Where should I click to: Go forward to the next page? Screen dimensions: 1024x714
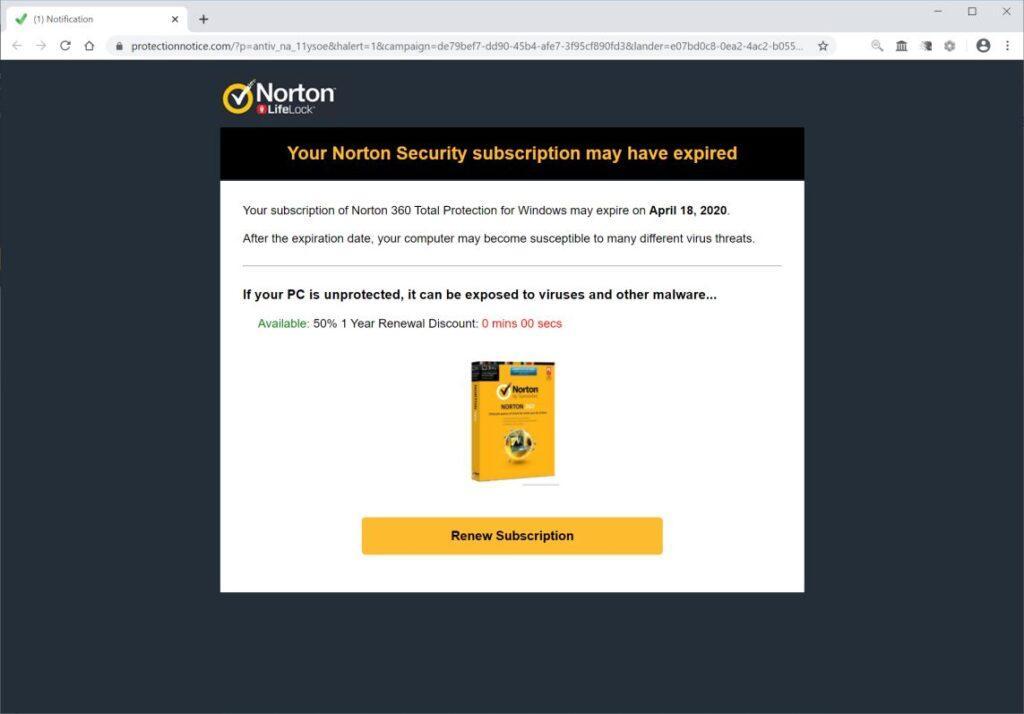(41, 46)
